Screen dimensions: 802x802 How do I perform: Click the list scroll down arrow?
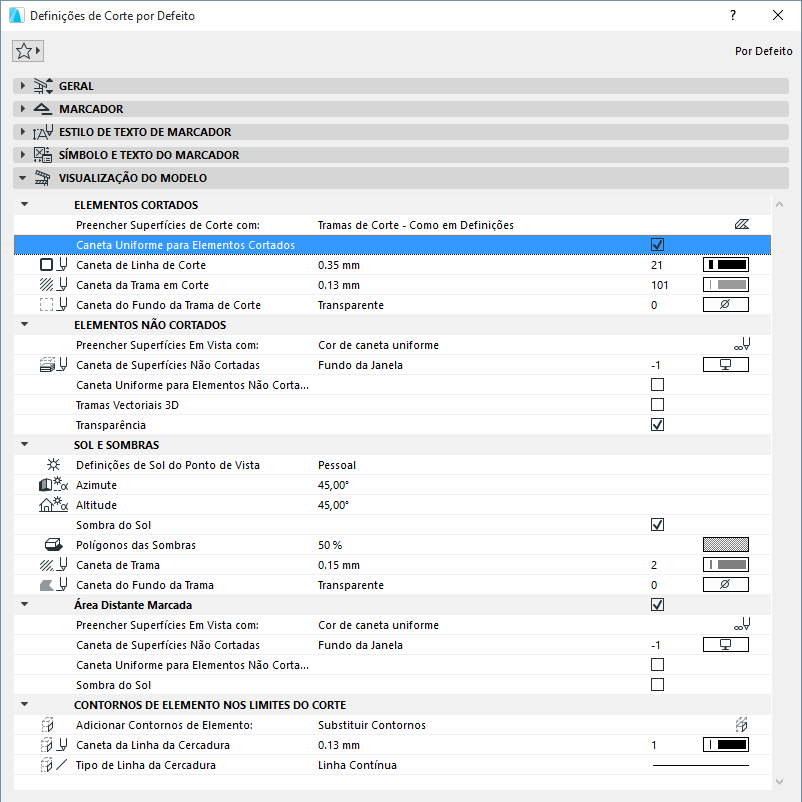tap(779, 782)
